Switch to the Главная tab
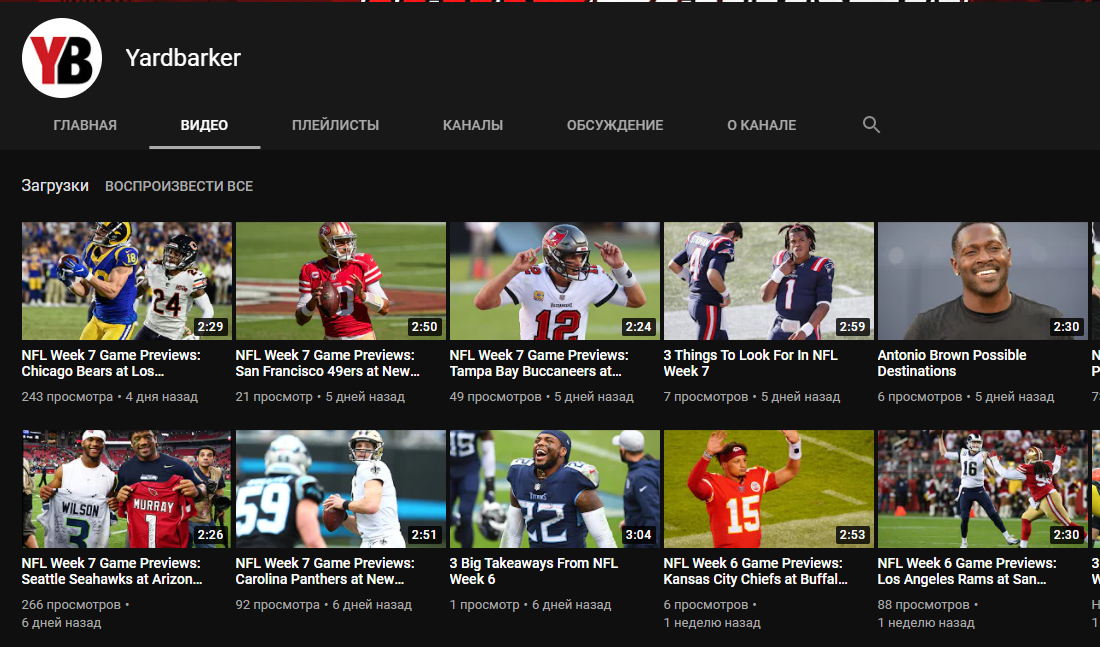This screenshot has width=1100, height=647. pyautogui.click(x=85, y=125)
